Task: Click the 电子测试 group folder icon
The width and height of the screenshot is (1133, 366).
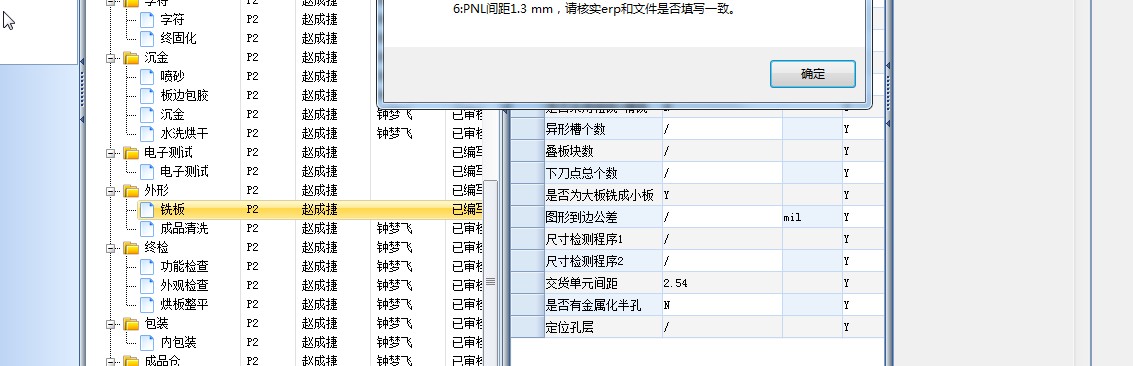Action: [x=131, y=152]
